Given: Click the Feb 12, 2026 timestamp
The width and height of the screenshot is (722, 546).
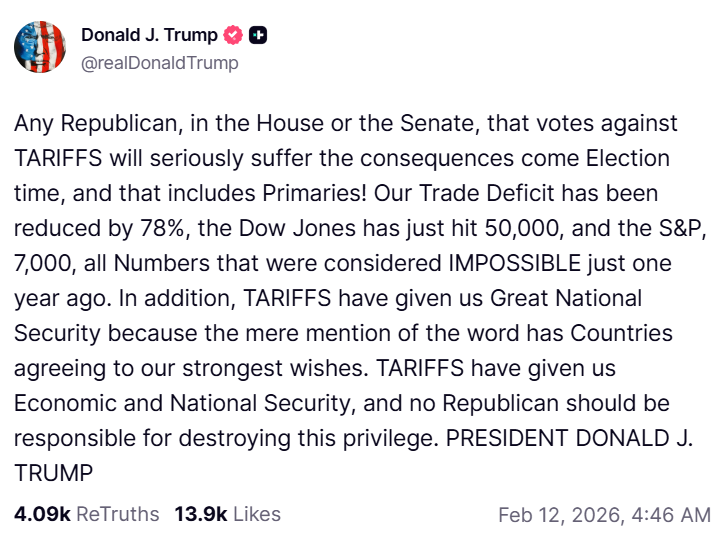Looking at the screenshot, I should pyautogui.click(x=603, y=515).
